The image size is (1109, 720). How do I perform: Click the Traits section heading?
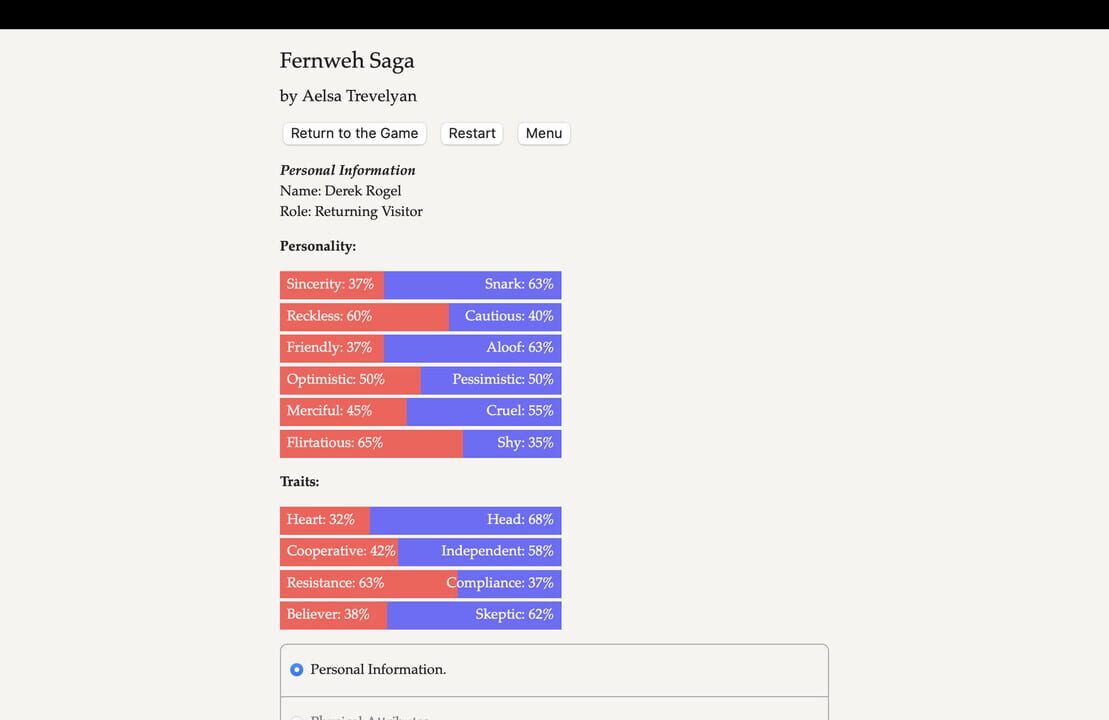(299, 481)
